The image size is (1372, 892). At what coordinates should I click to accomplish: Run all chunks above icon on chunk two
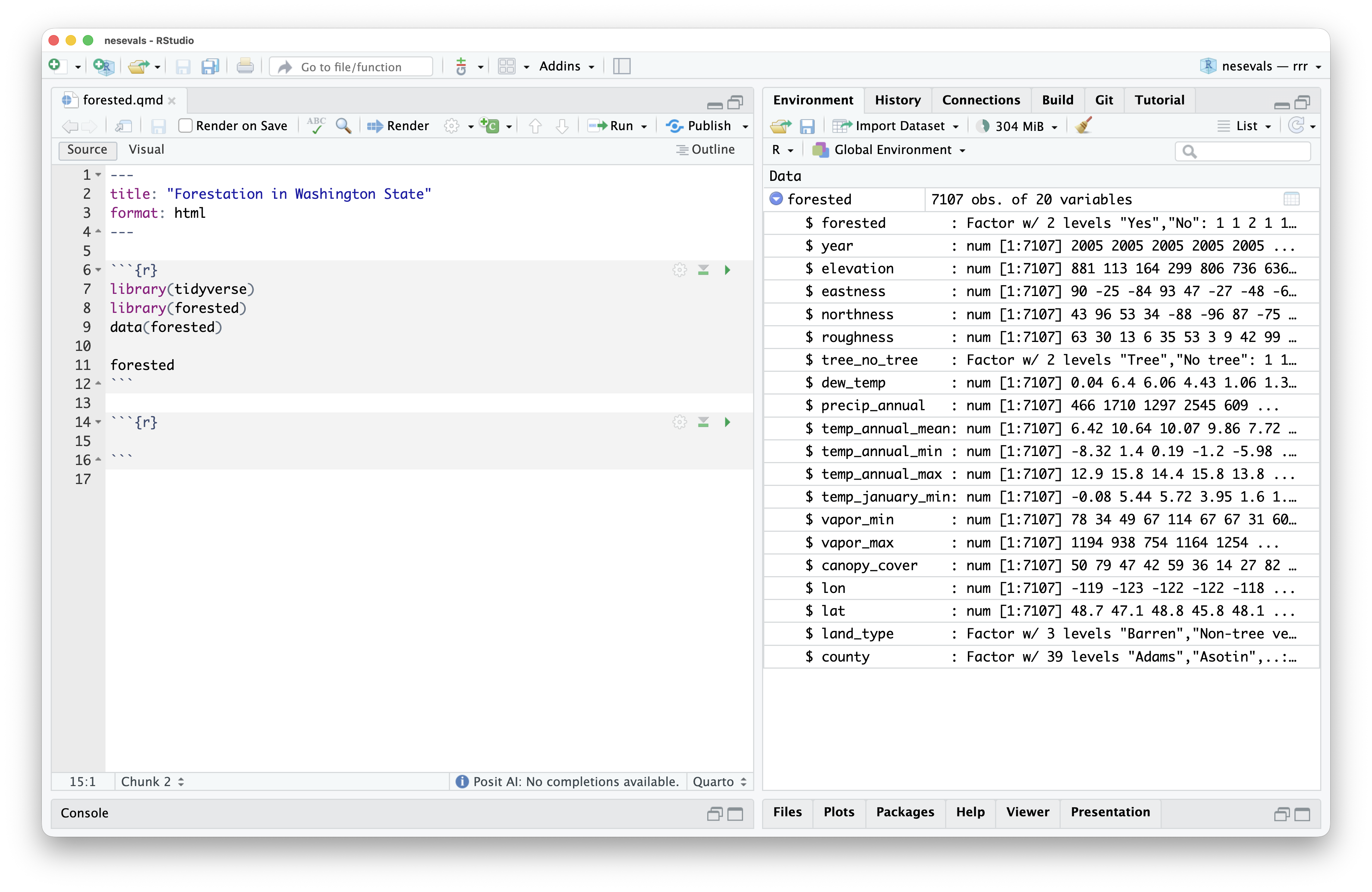[703, 422]
